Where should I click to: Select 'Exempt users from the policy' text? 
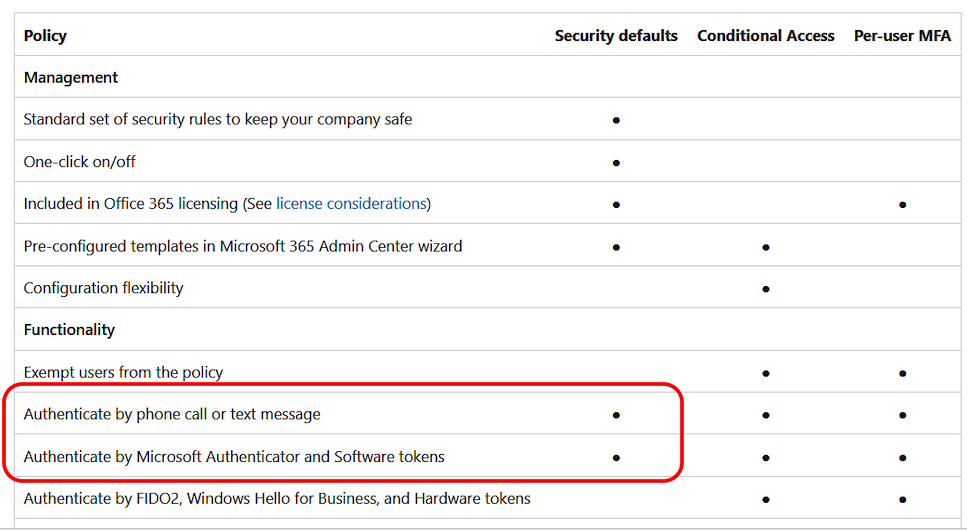point(123,373)
